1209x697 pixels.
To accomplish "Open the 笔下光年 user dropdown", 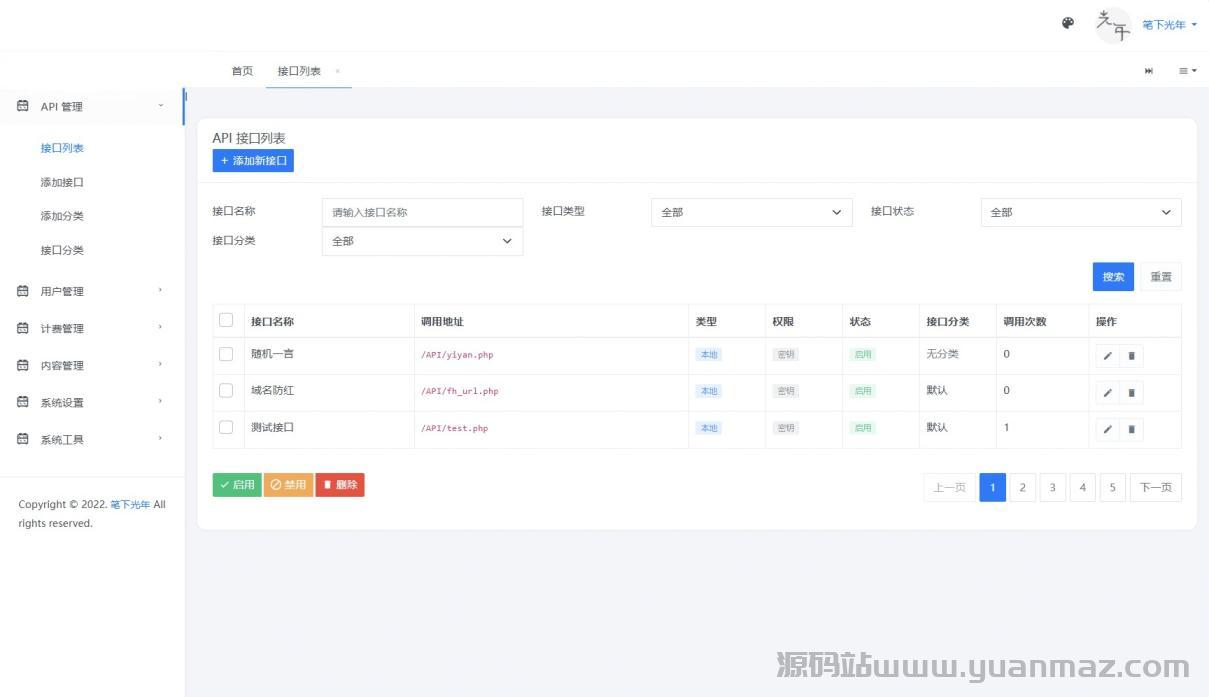I will tap(1169, 25).
